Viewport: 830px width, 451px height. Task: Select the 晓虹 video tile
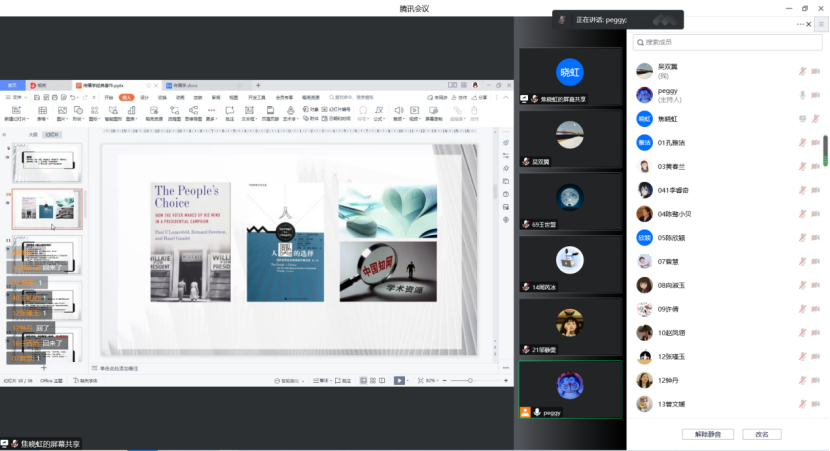coord(569,75)
